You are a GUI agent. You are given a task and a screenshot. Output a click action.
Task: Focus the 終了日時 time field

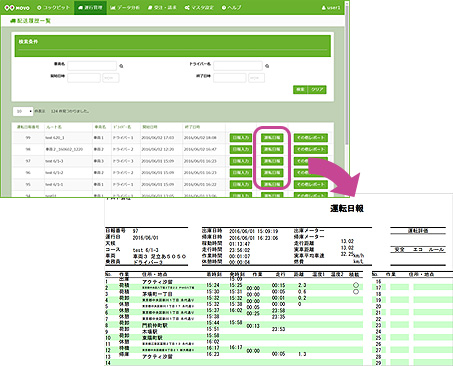pos(256,78)
